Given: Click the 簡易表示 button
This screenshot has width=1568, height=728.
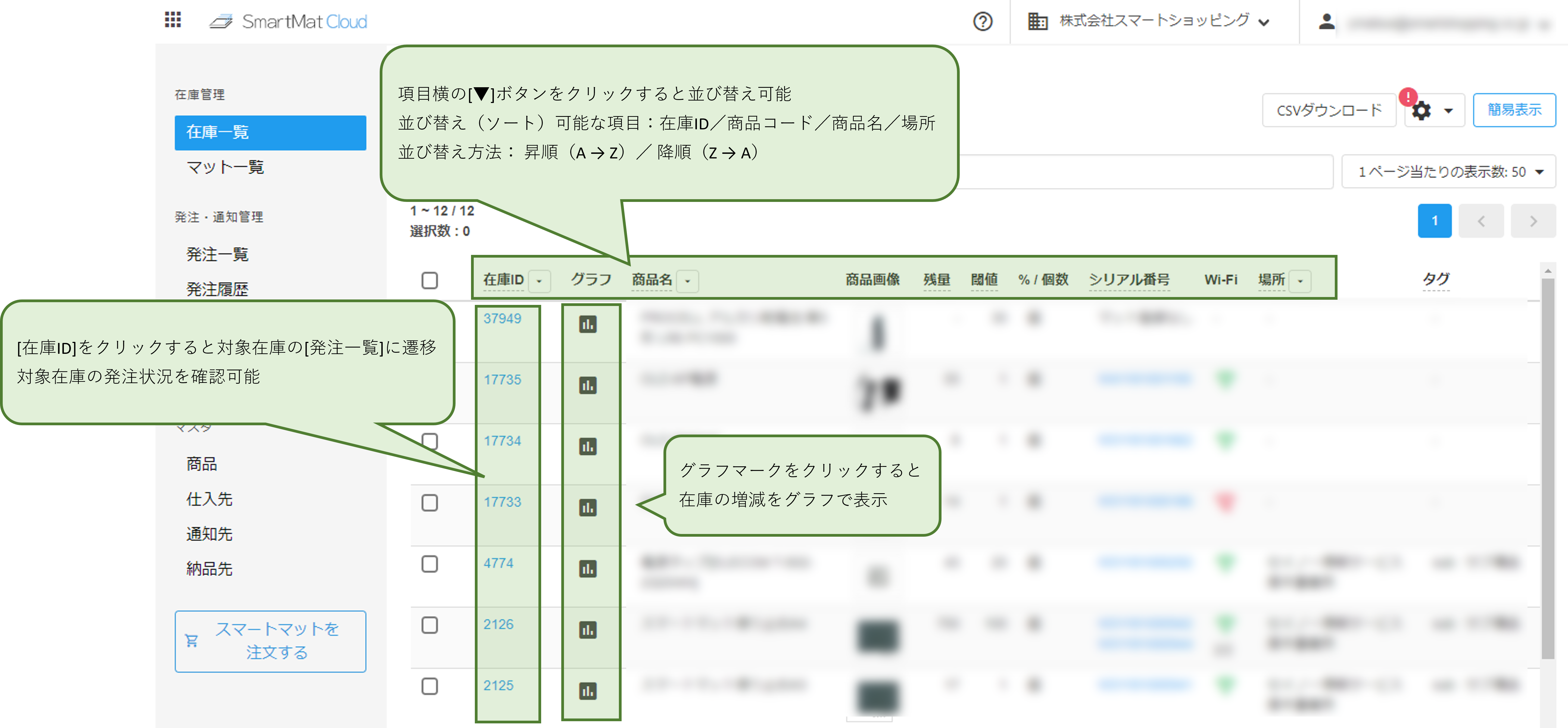Looking at the screenshot, I should click(x=1514, y=110).
